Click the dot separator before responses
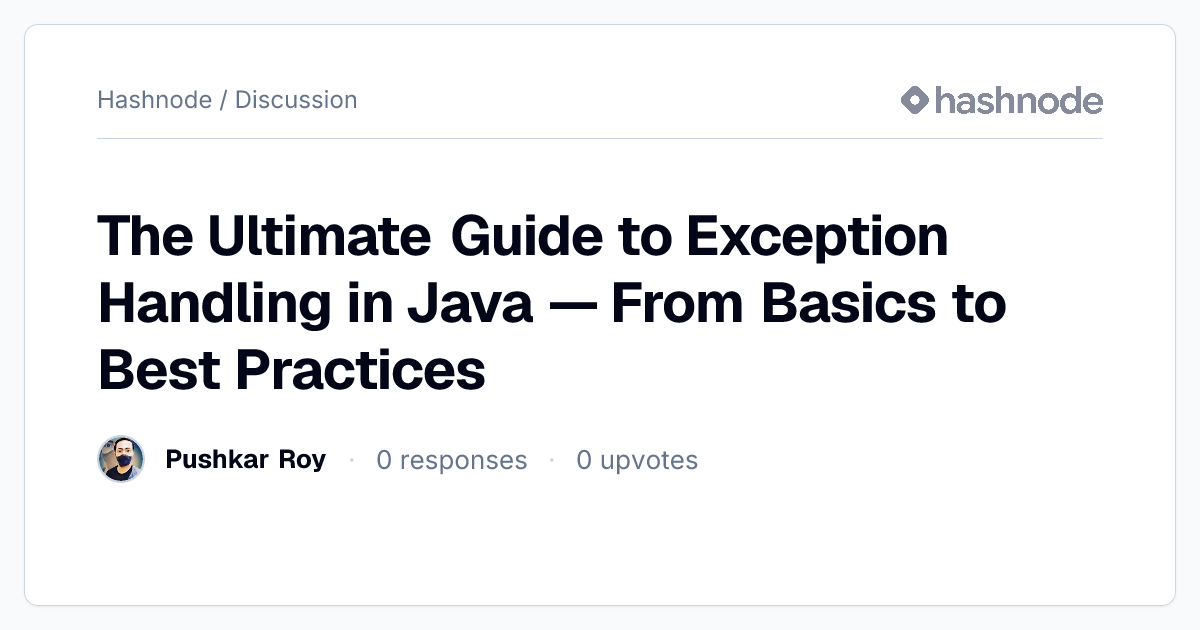This screenshot has height=630, width=1200. click(351, 460)
